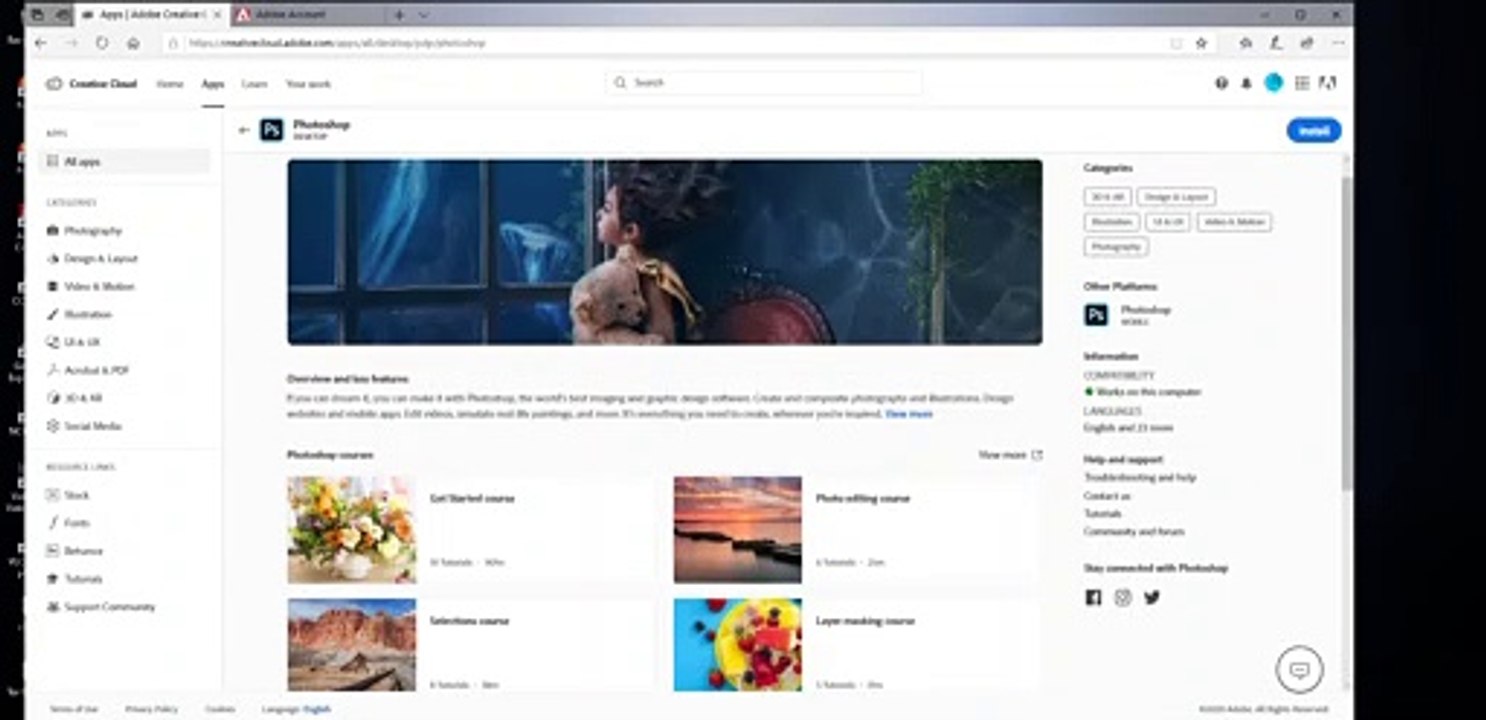Viewport: 1486px width, 720px height.
Task: Click the browser share icon
Action: click(x=1307, y=43)
